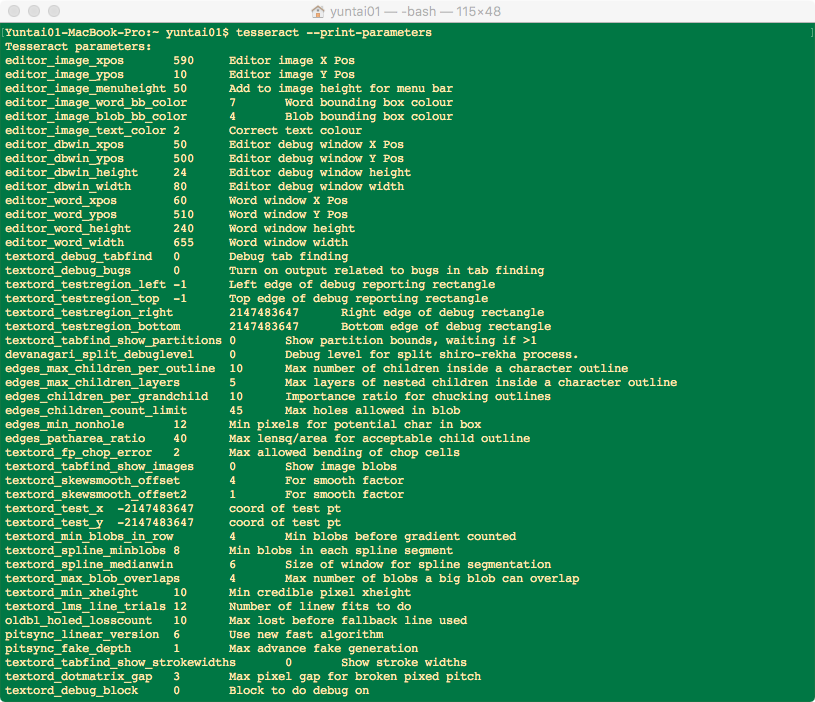815x702 pixels.
Task: Click "Max allowed bending of chop cells"
Action: (x=344, y=454)
